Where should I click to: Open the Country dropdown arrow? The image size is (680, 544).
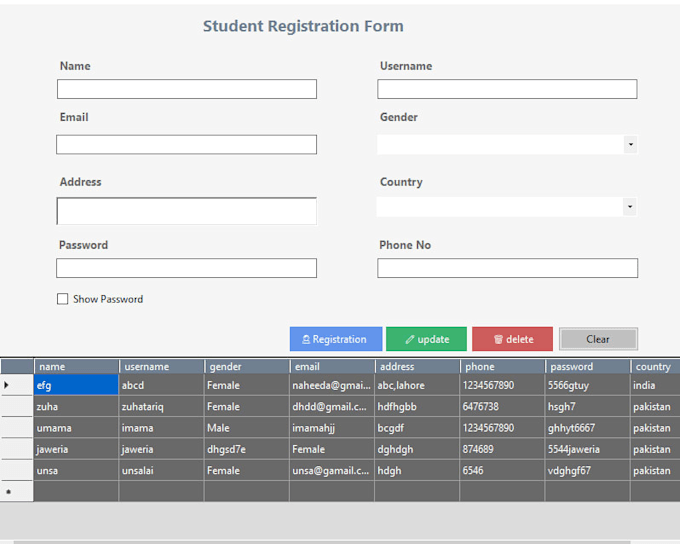(x=630, y=207)
